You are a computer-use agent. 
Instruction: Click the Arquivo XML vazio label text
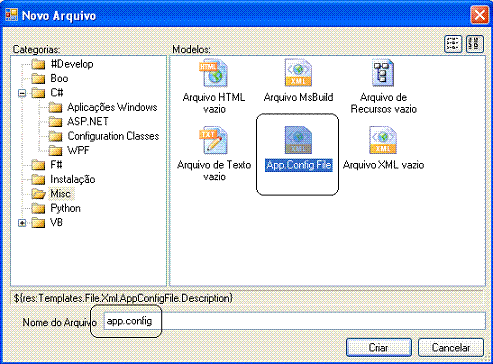[383, 165]
